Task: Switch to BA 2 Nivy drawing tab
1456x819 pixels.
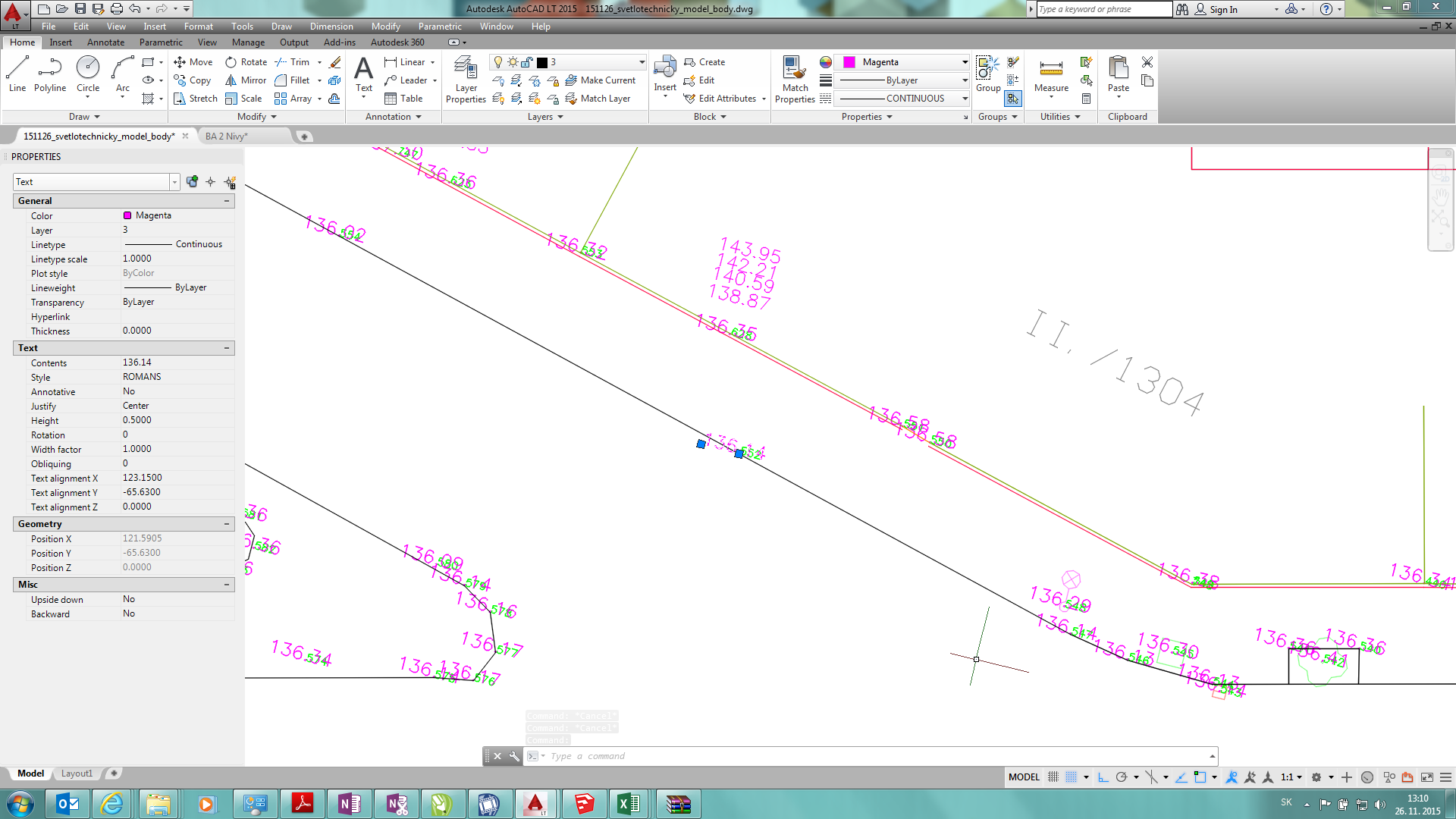Action: point(226,136)
